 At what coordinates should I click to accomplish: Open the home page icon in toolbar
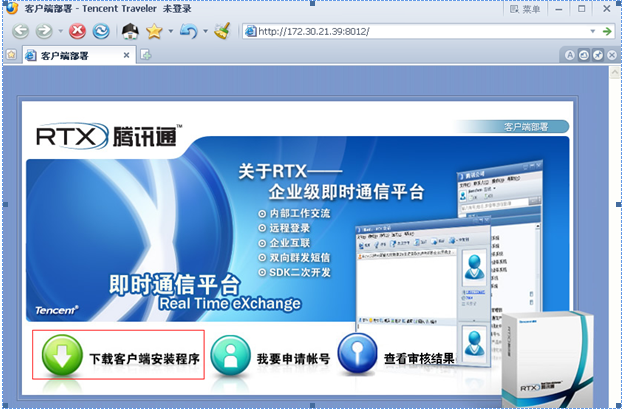[x=130, y=31]
